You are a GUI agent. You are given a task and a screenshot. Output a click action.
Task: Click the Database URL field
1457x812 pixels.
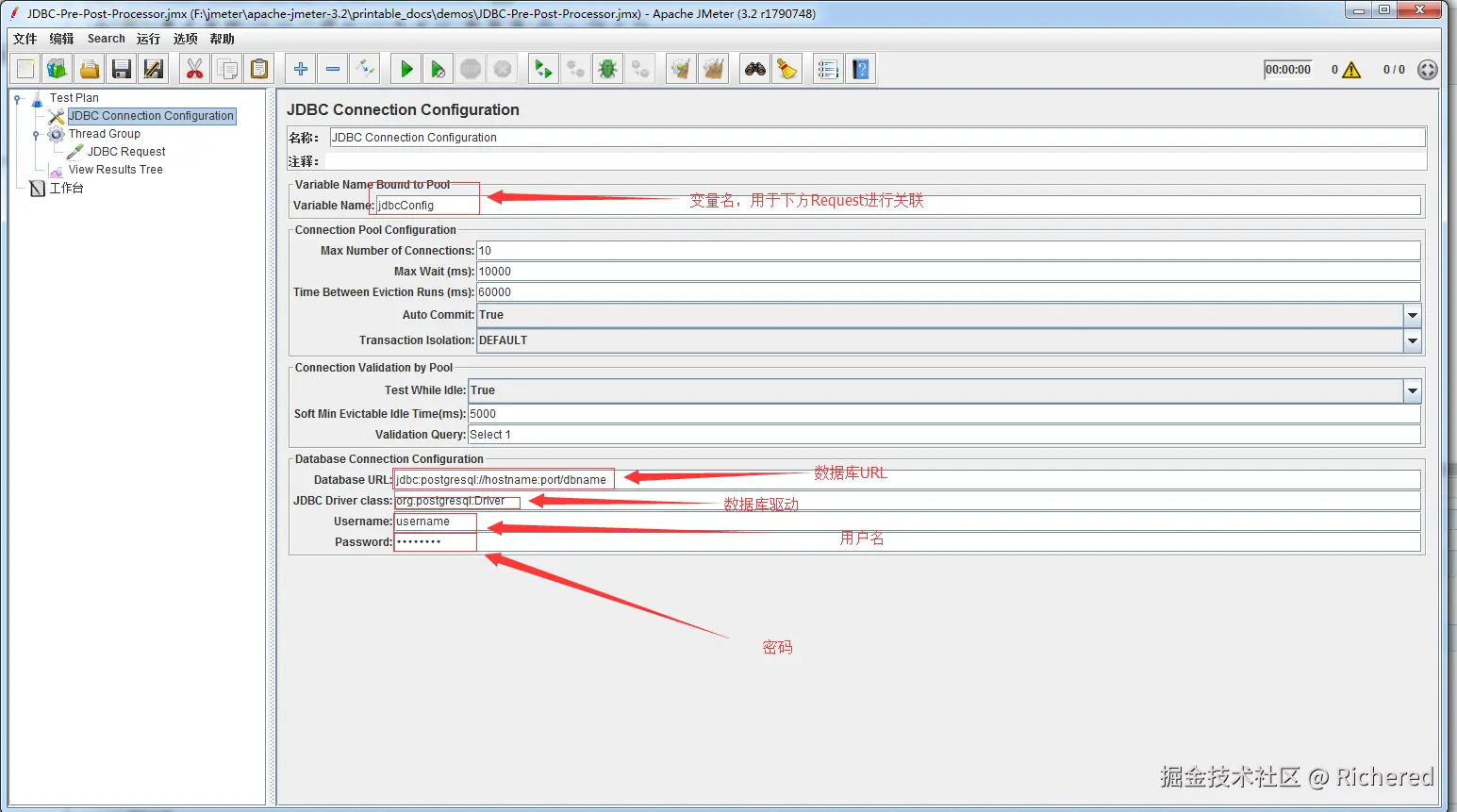point(907,480)
